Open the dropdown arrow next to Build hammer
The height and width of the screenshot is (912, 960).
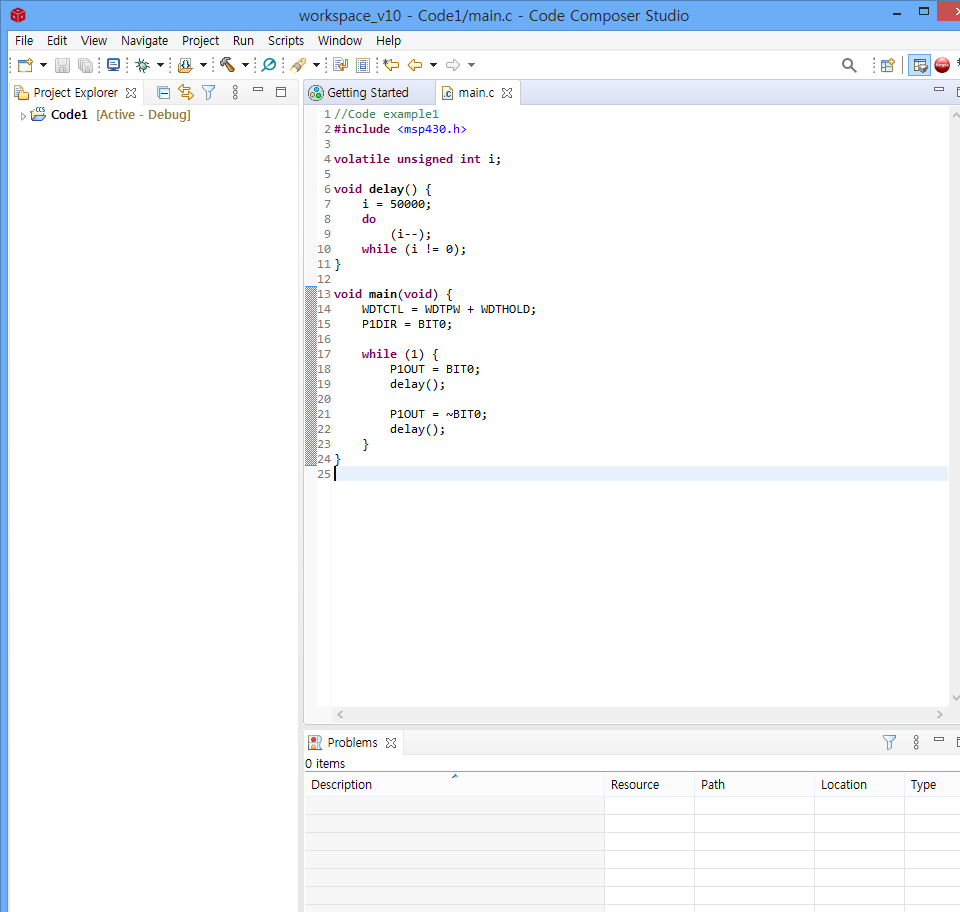pyautogui.click(x=245, y=65)
